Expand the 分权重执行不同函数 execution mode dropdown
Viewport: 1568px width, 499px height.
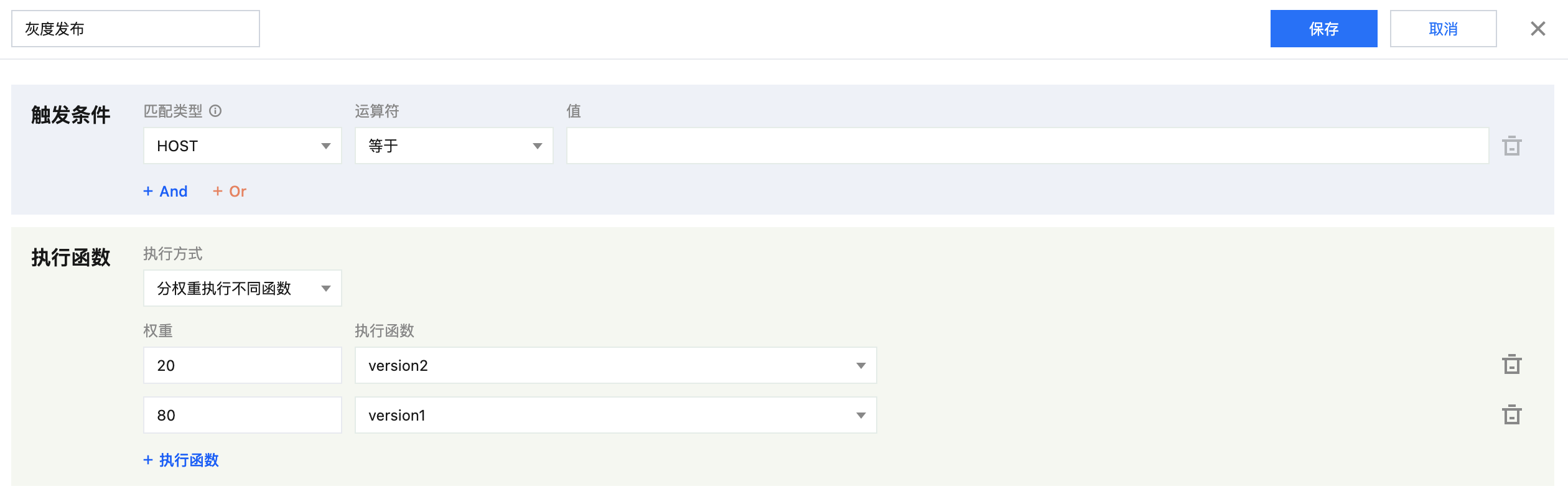click(x=242, y=288)
